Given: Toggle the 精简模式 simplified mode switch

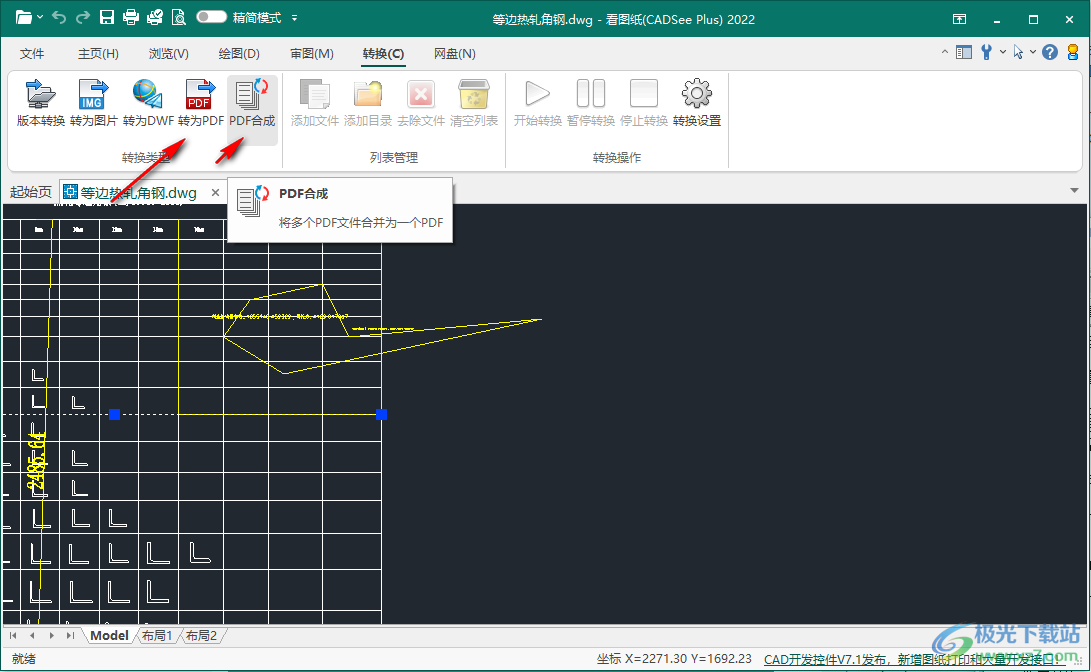Looking at the screenshot, I should pos(212,17).
